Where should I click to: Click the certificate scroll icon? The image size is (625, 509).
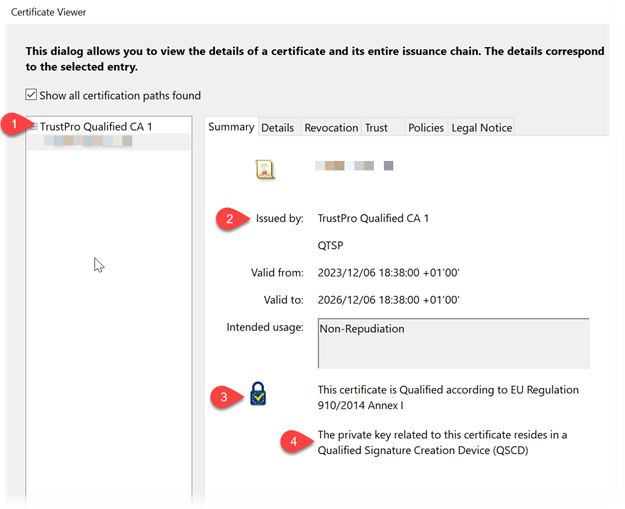pos(265,169)
